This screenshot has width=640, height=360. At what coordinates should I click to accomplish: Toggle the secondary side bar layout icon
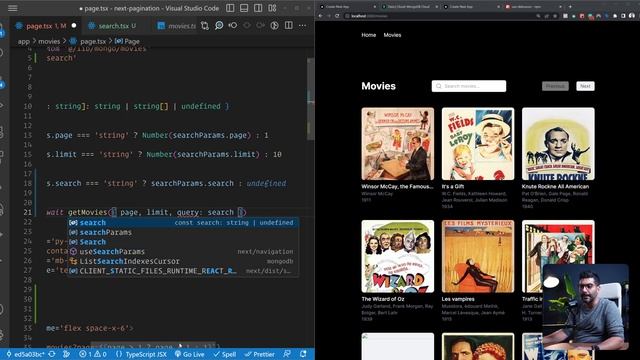pos(258,8)
